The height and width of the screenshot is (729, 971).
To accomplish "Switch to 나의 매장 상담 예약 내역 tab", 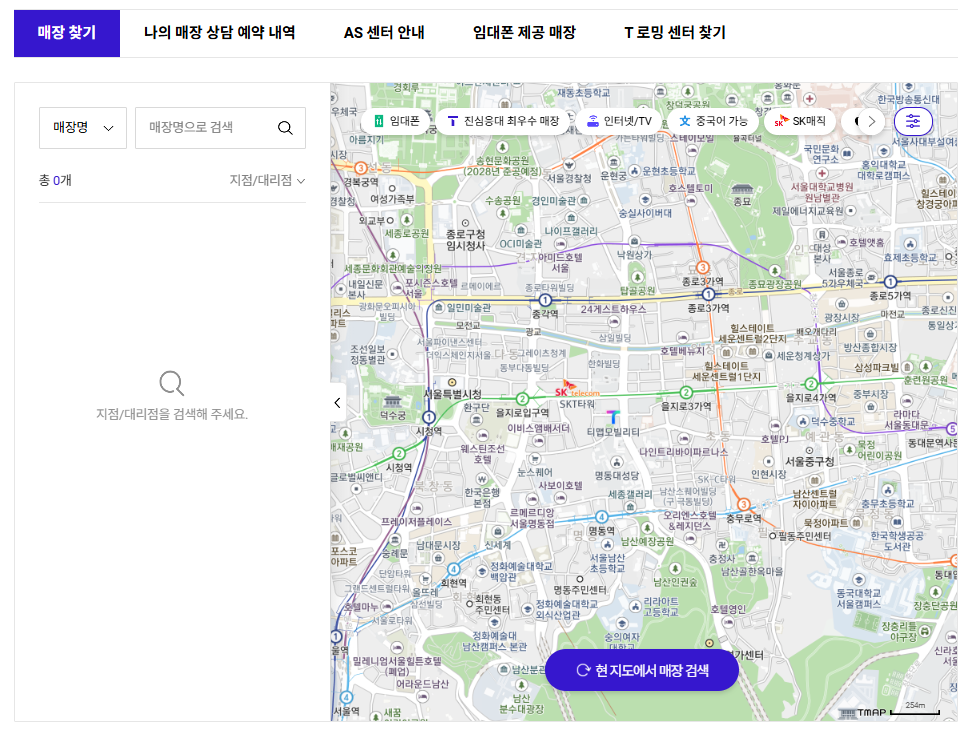I will click(219, 33).
